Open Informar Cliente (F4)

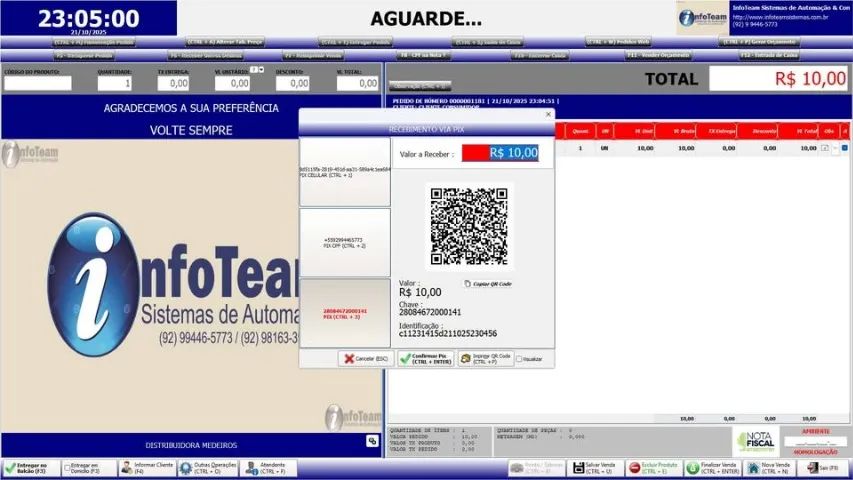(147, 468)
